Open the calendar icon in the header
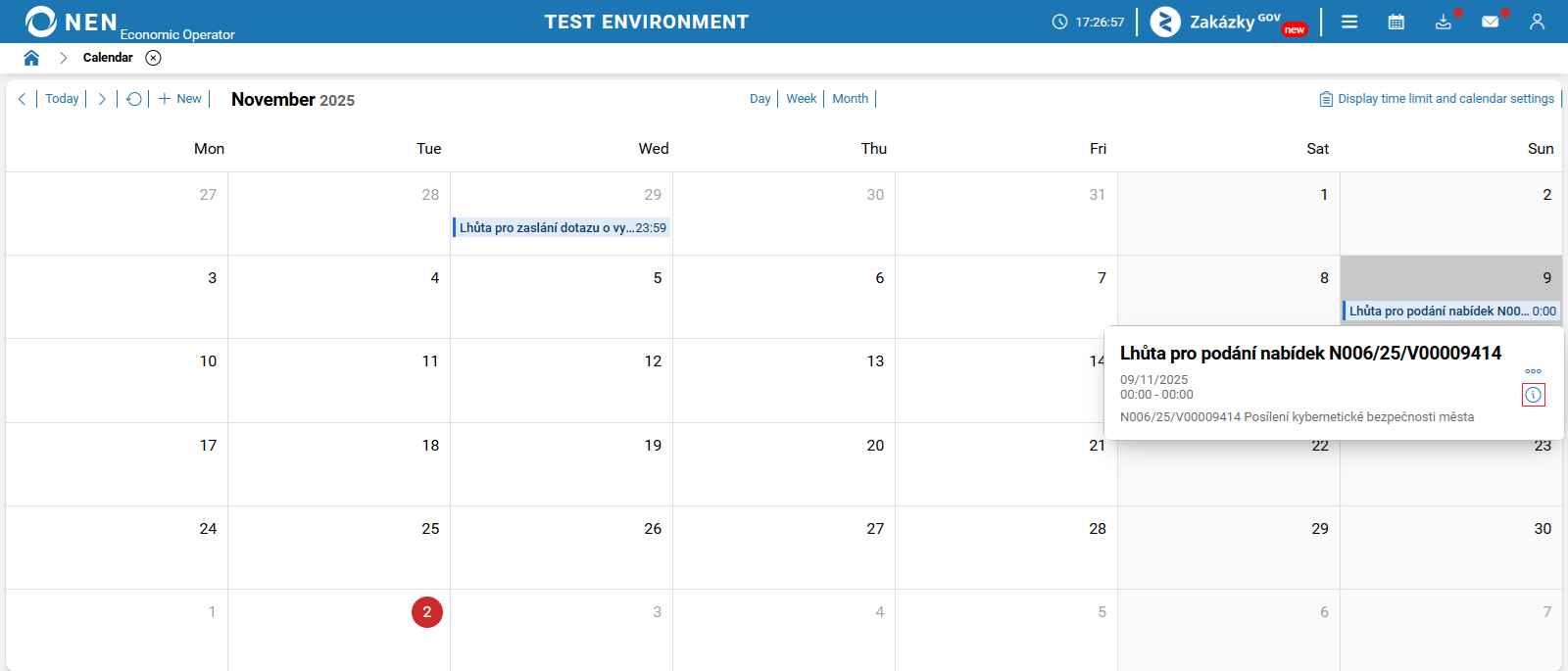 coord(1396,22)
